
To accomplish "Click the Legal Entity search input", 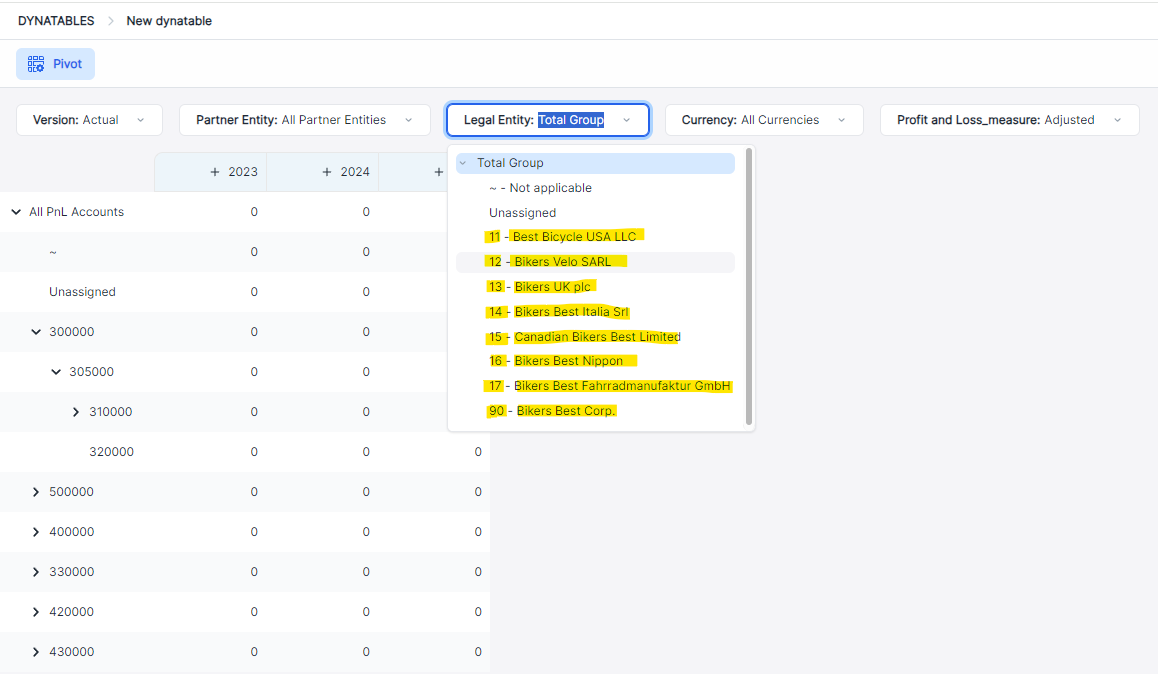I will click(x=571, y=120).
